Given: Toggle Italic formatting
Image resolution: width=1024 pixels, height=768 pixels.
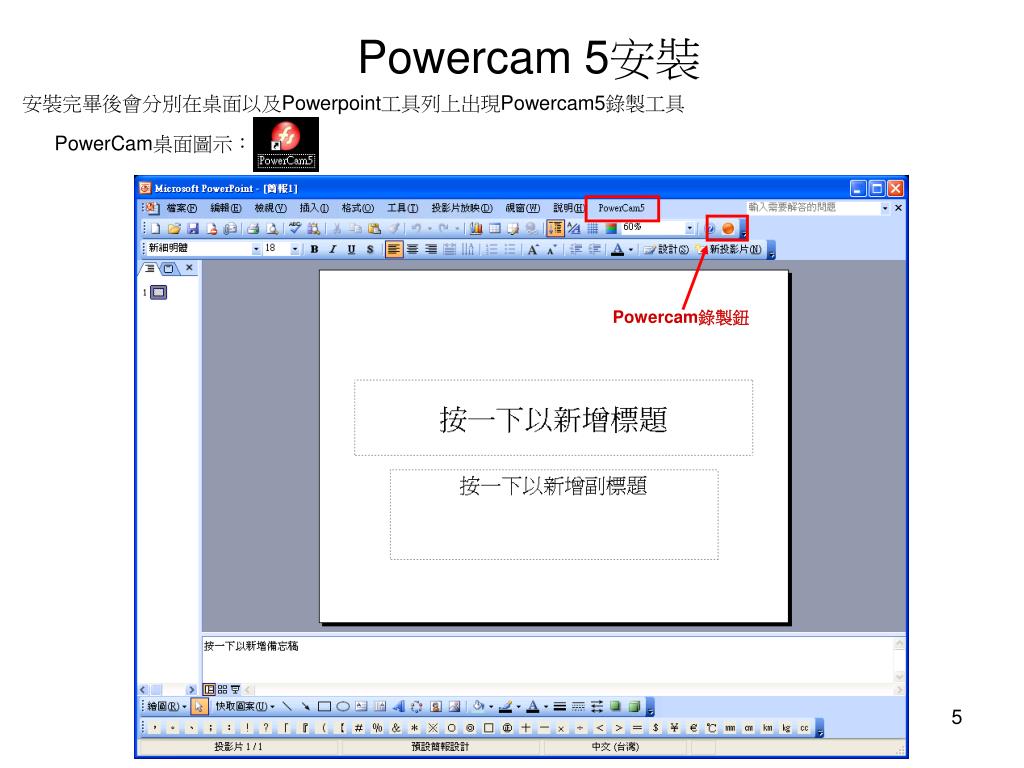Looking at the screenshot, I should click(x=332, y=249).
